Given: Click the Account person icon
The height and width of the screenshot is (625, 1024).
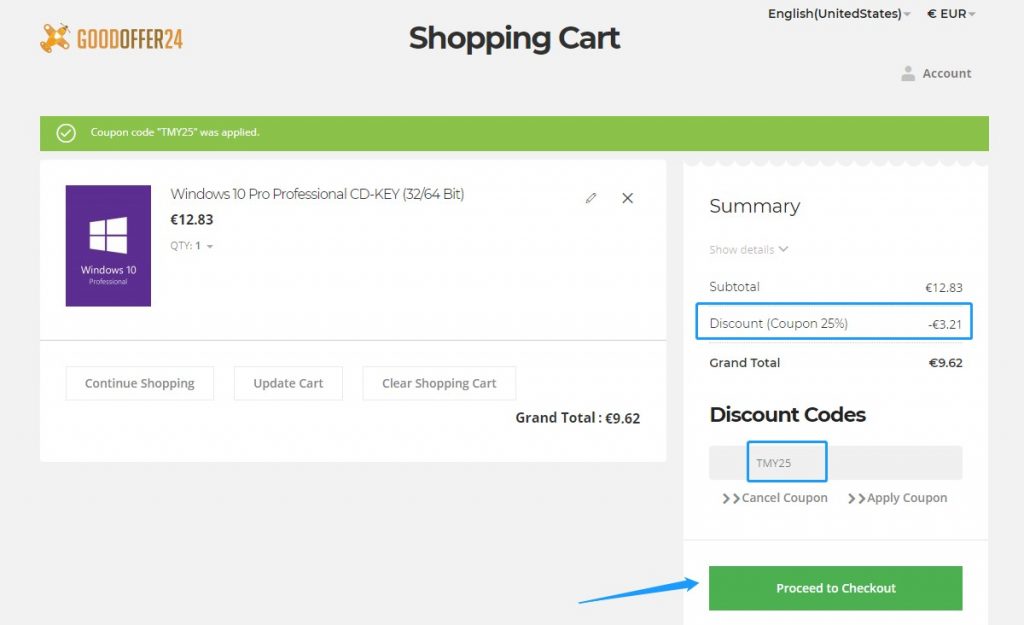Looking at the screenshot, I should [x=908, y=73].
